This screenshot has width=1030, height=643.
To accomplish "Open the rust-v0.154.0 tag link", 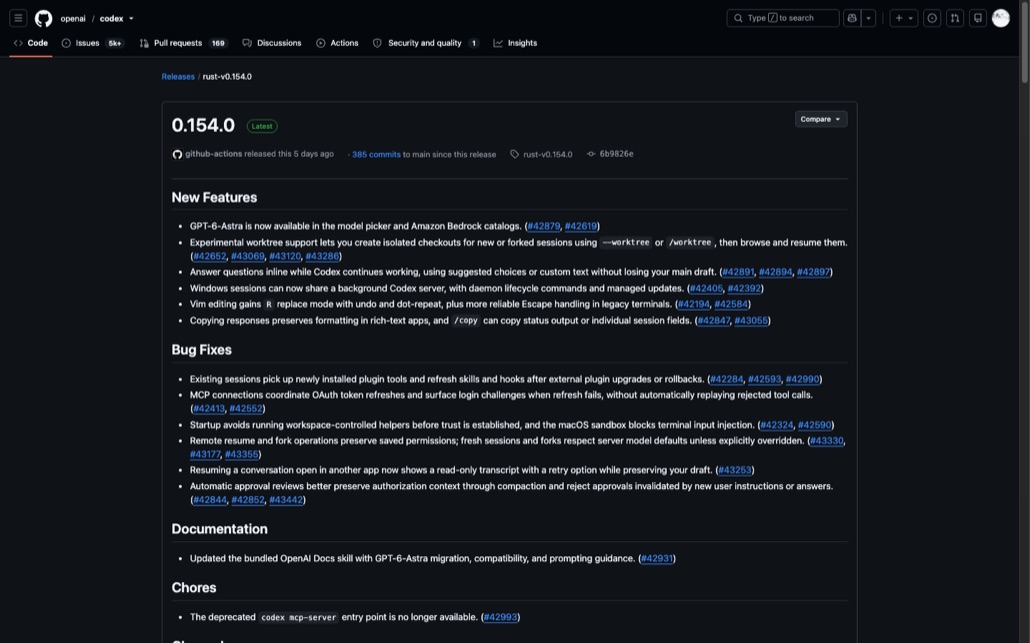I will (x=547, y=154).
